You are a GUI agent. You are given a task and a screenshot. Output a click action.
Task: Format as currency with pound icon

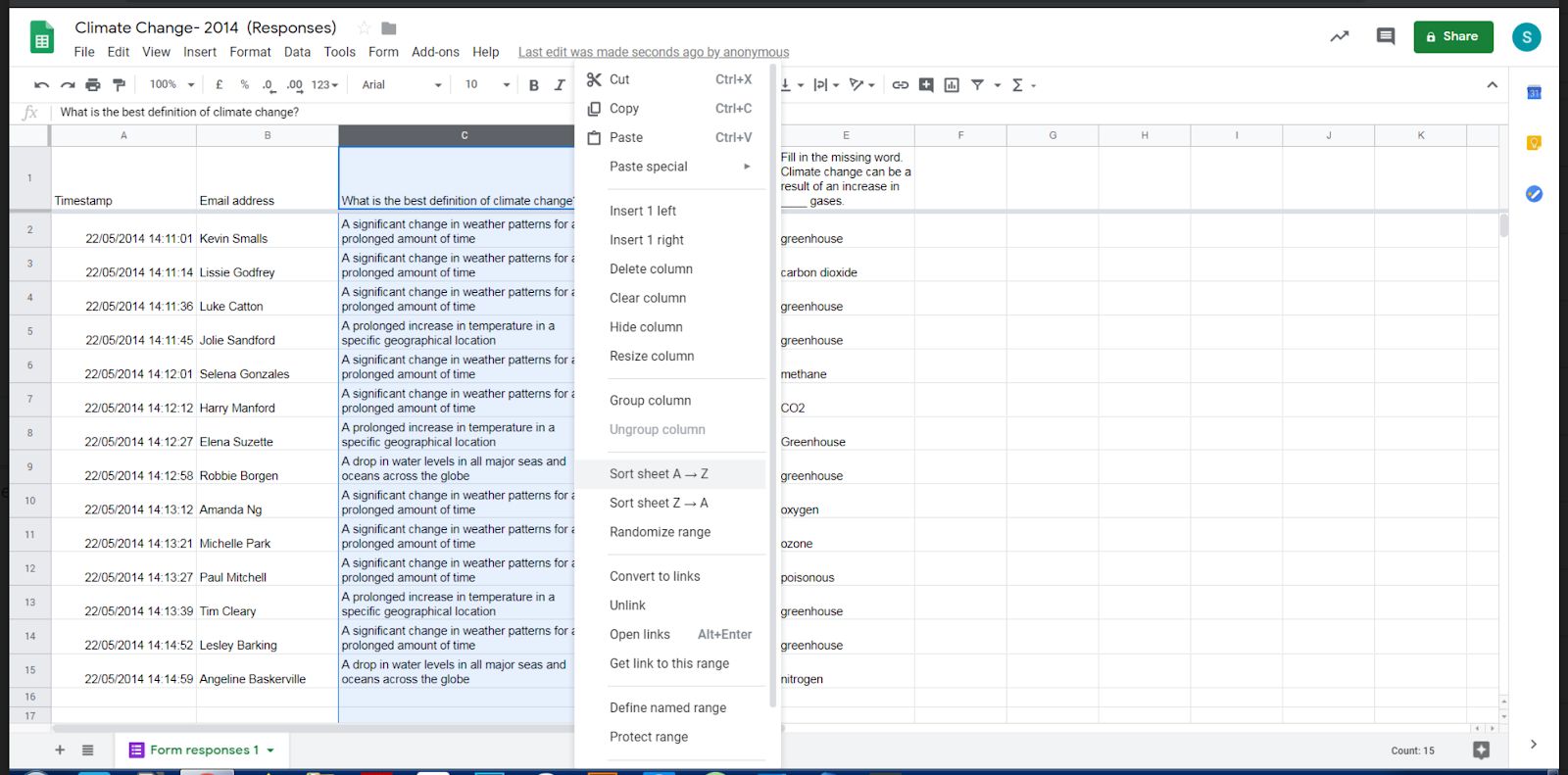[220, 85]
